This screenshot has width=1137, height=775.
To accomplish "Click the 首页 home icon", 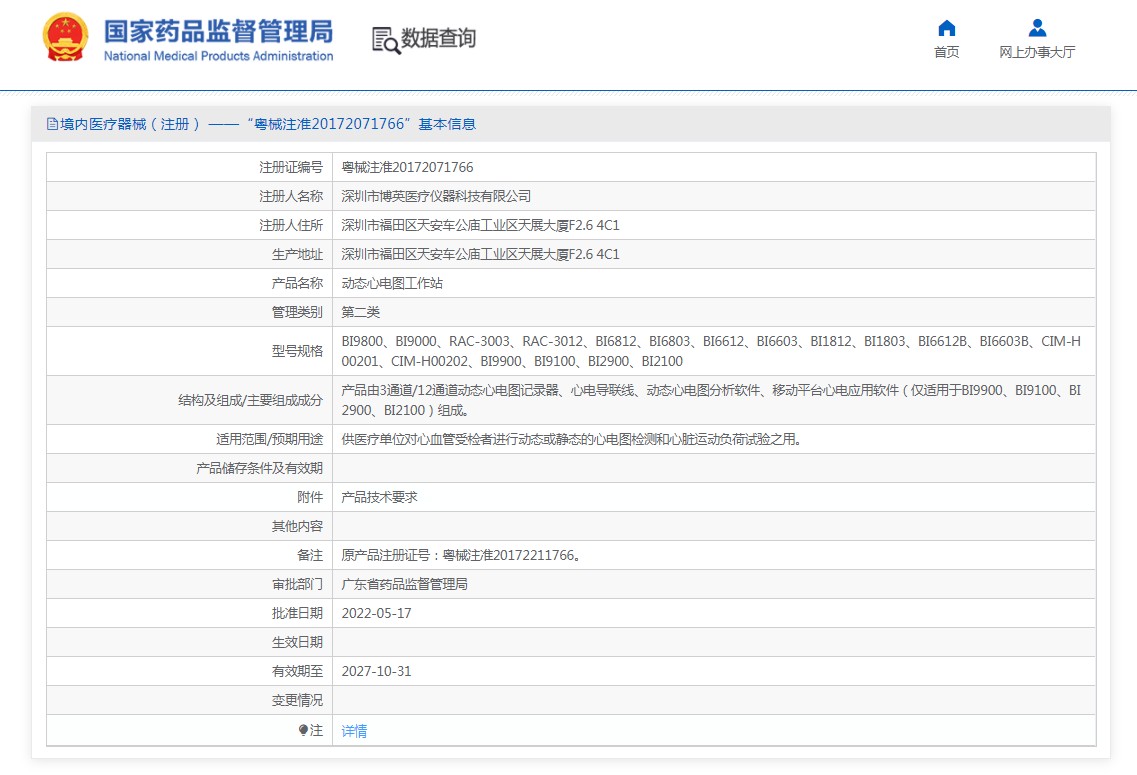I will click(946, 28).
